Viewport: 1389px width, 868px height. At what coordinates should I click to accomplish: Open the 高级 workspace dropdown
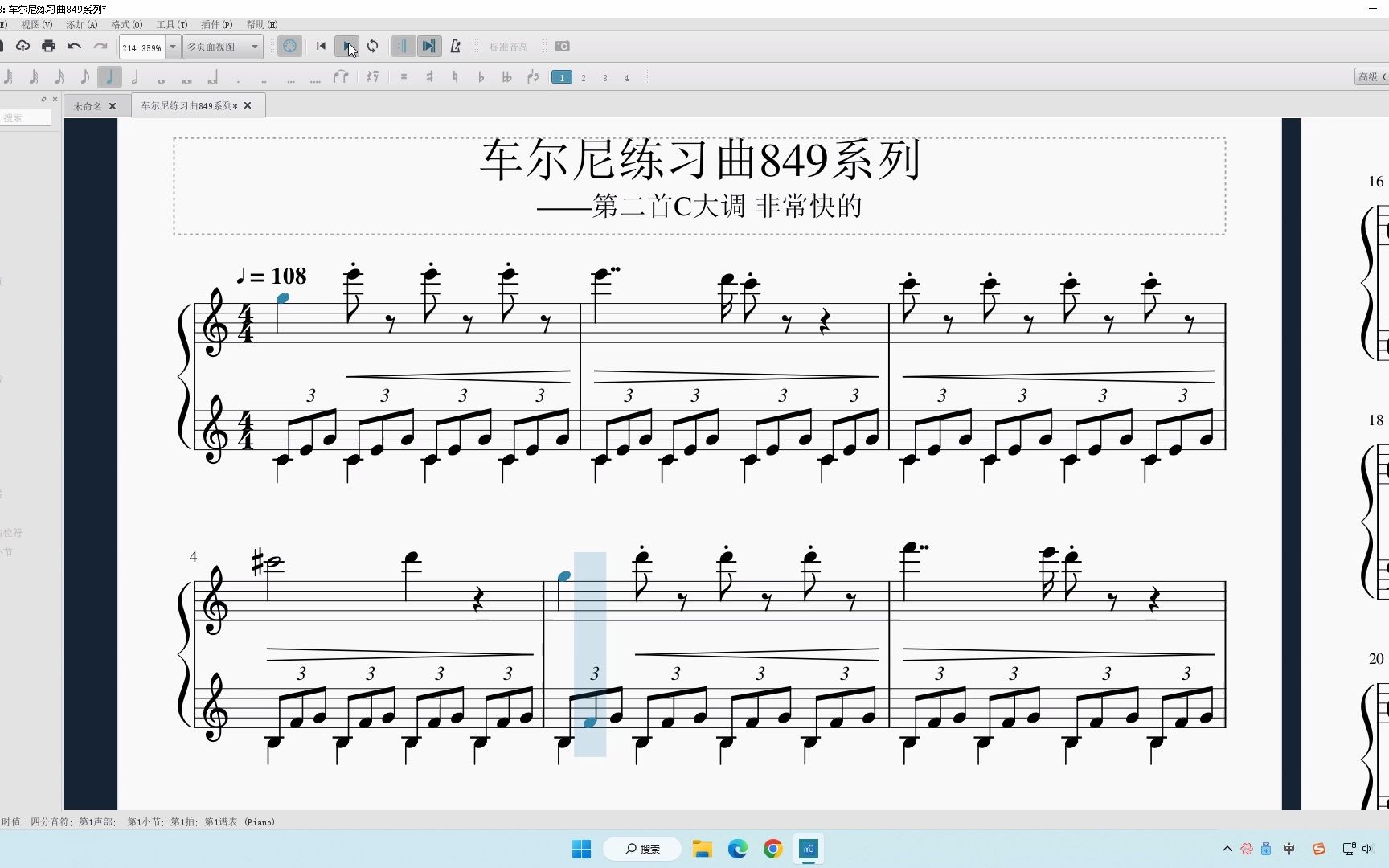pyautogui.click(x=1371, y=77)
